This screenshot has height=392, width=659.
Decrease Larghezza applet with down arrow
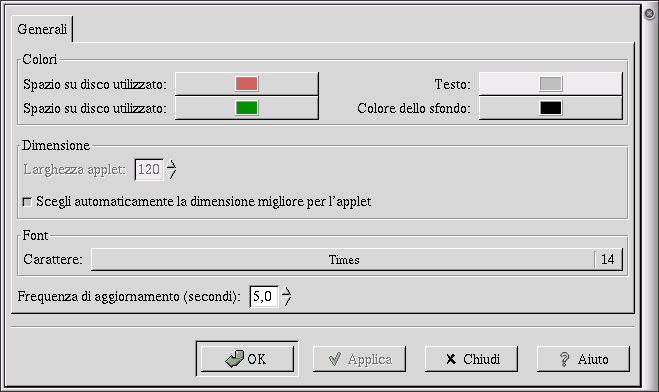pyautogui.click(x=171, y=174)
